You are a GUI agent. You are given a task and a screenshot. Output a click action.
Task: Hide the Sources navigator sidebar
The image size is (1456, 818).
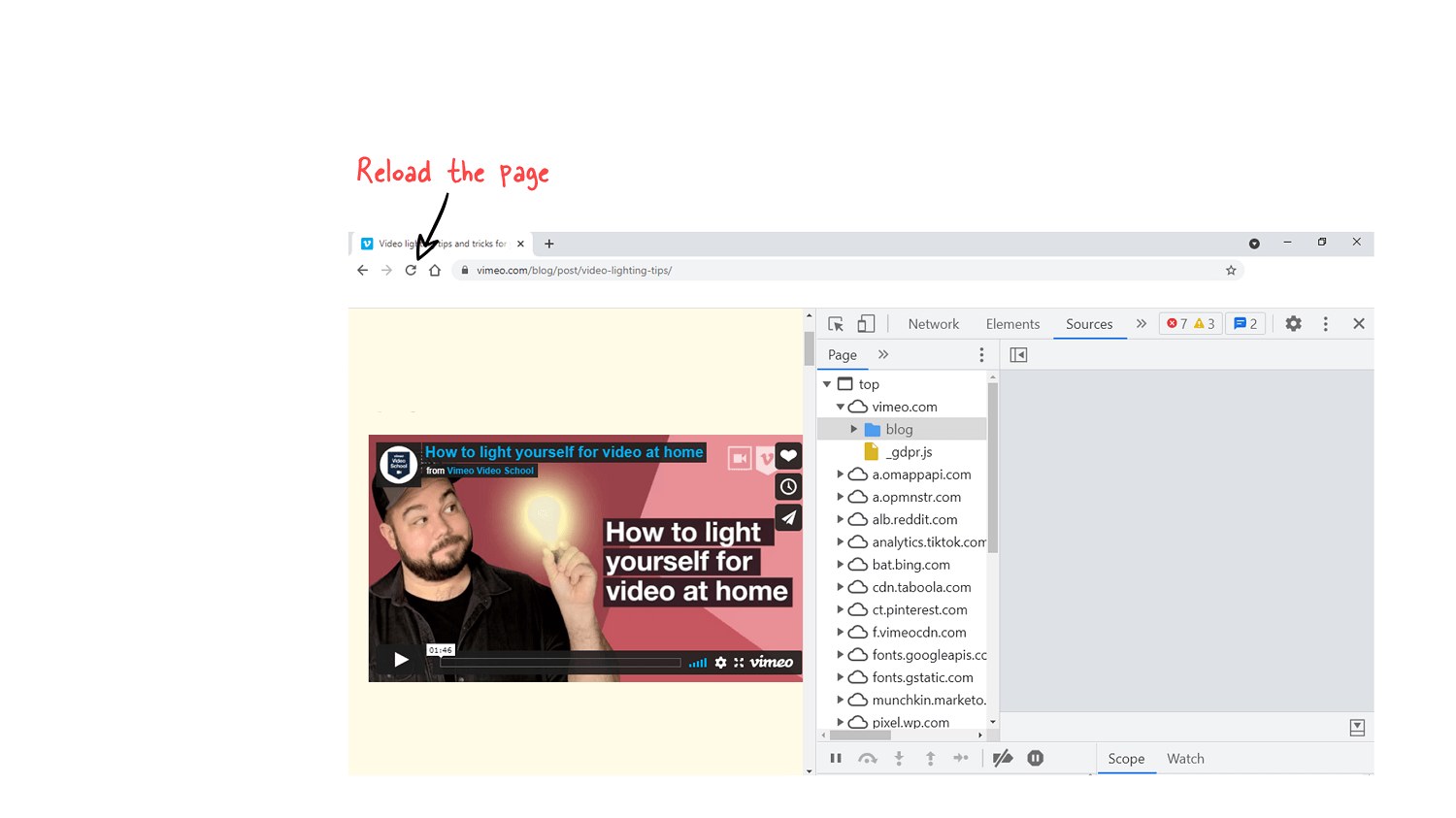1018,355
